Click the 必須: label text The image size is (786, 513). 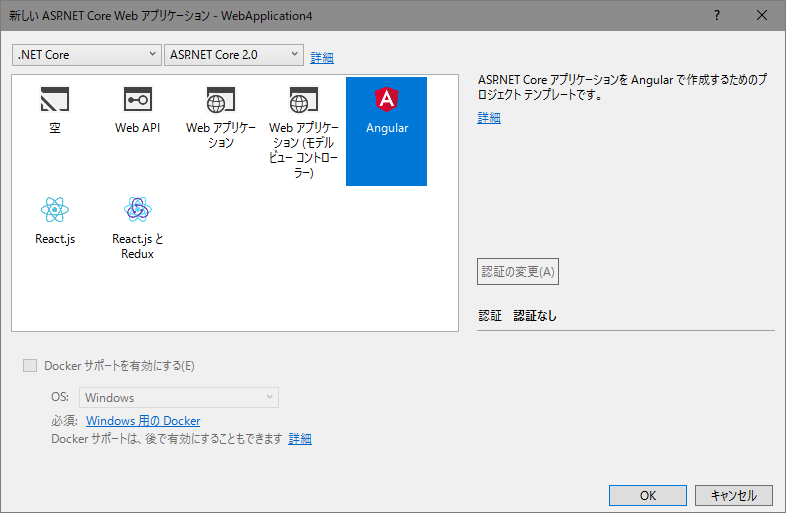pyautogui.click(x=64, y=421)
